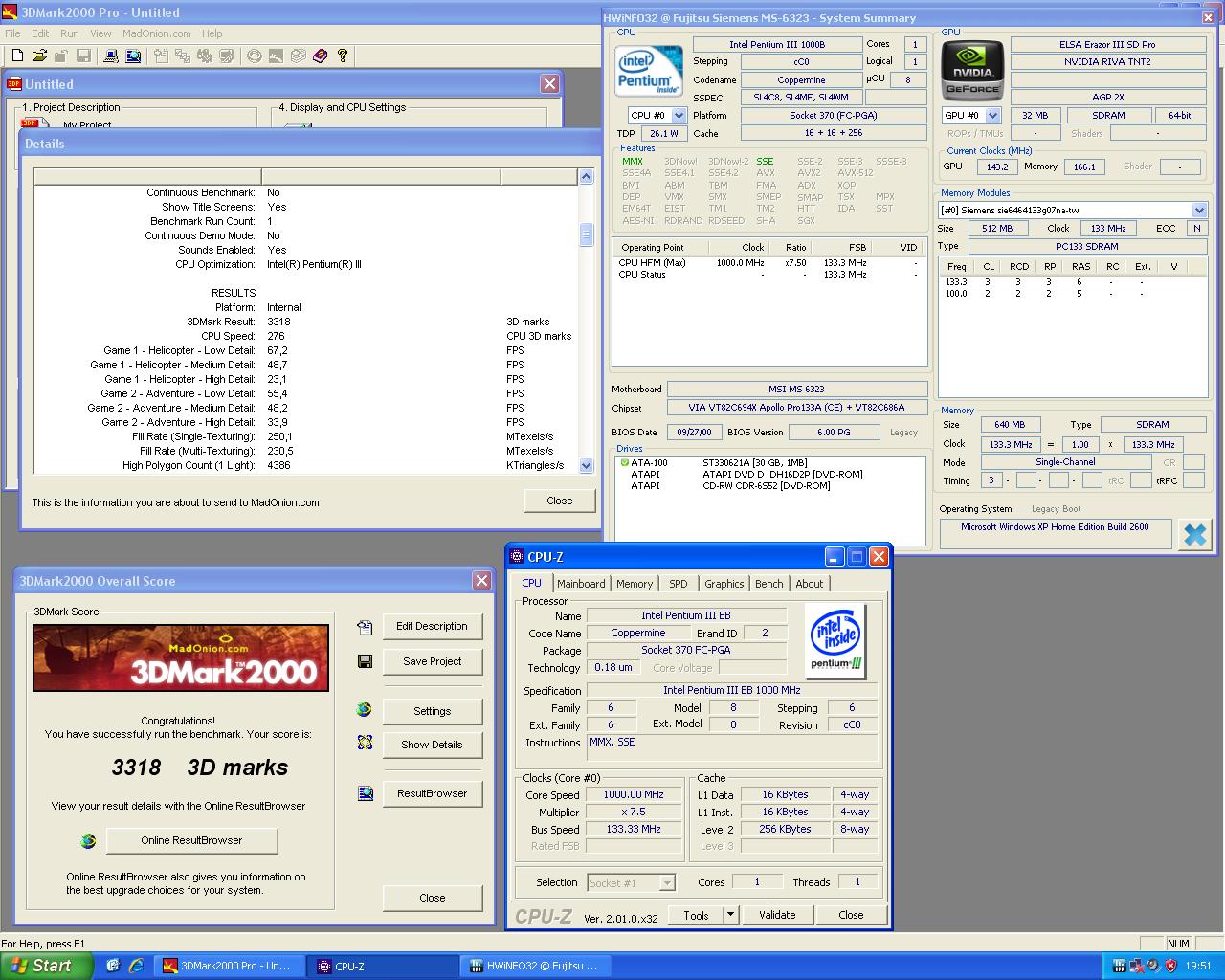Click the icon beside Show Details
Screen dimensions: 1225x980
point(364,742)
